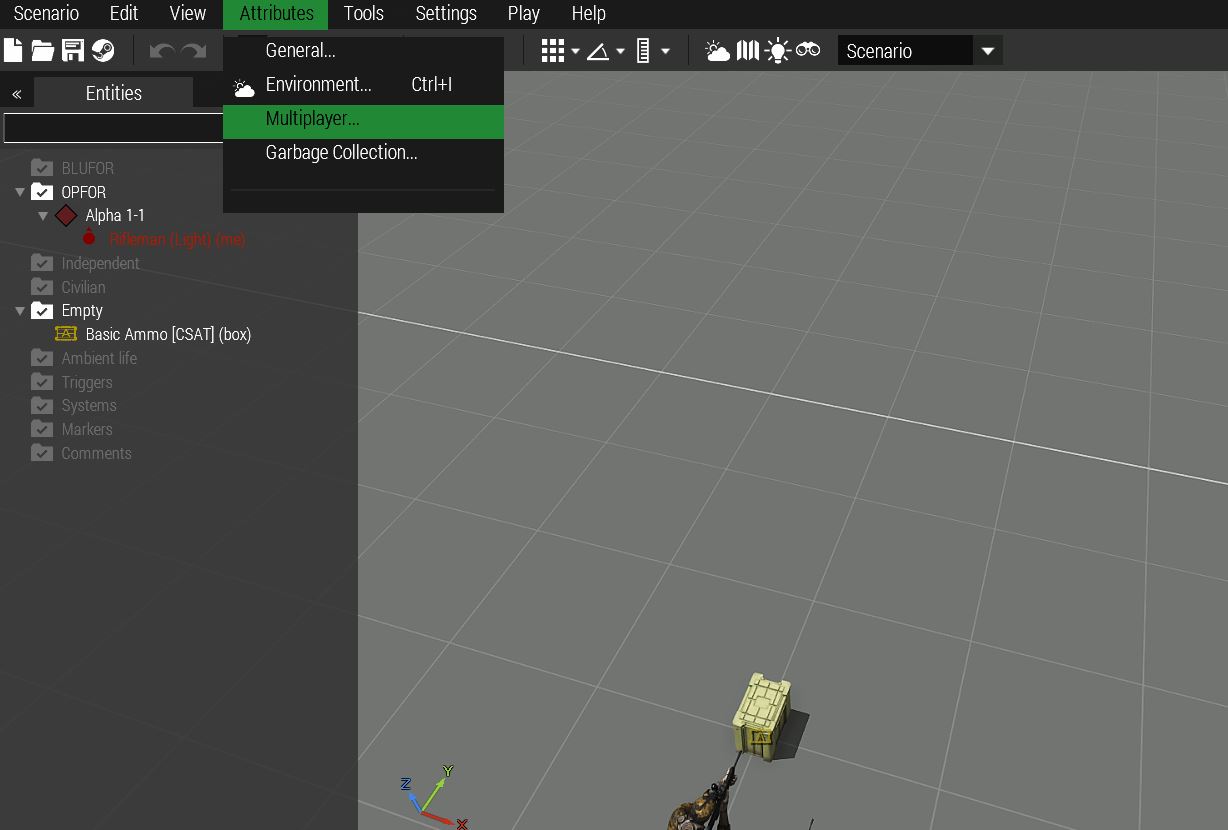Toggle the map view icon
The width and height of the screenshot is (1228, 830).
click(x=748, y=51)
